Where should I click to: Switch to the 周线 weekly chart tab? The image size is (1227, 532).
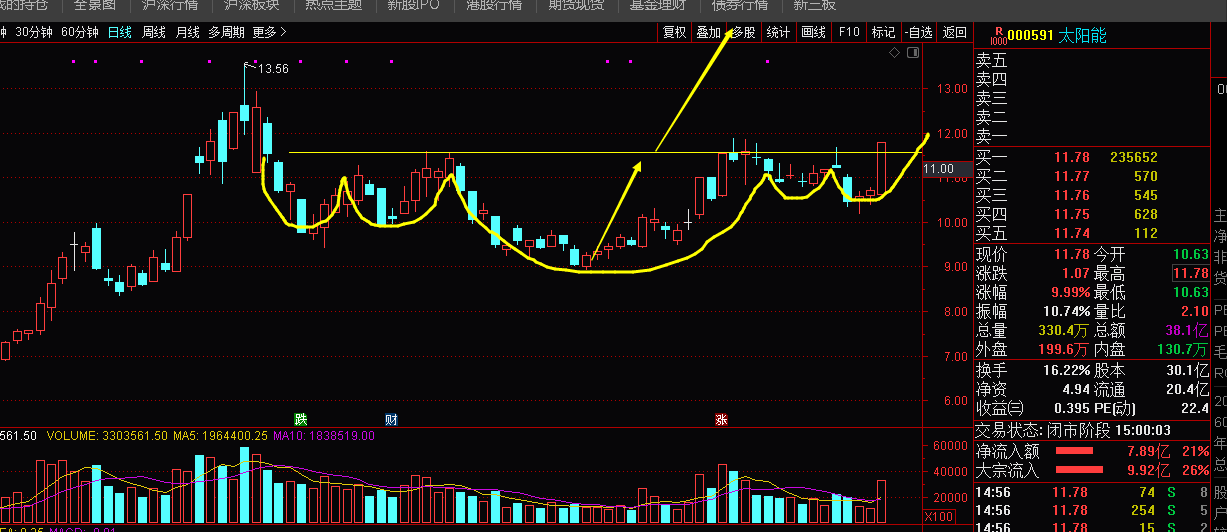coord(154,32)
